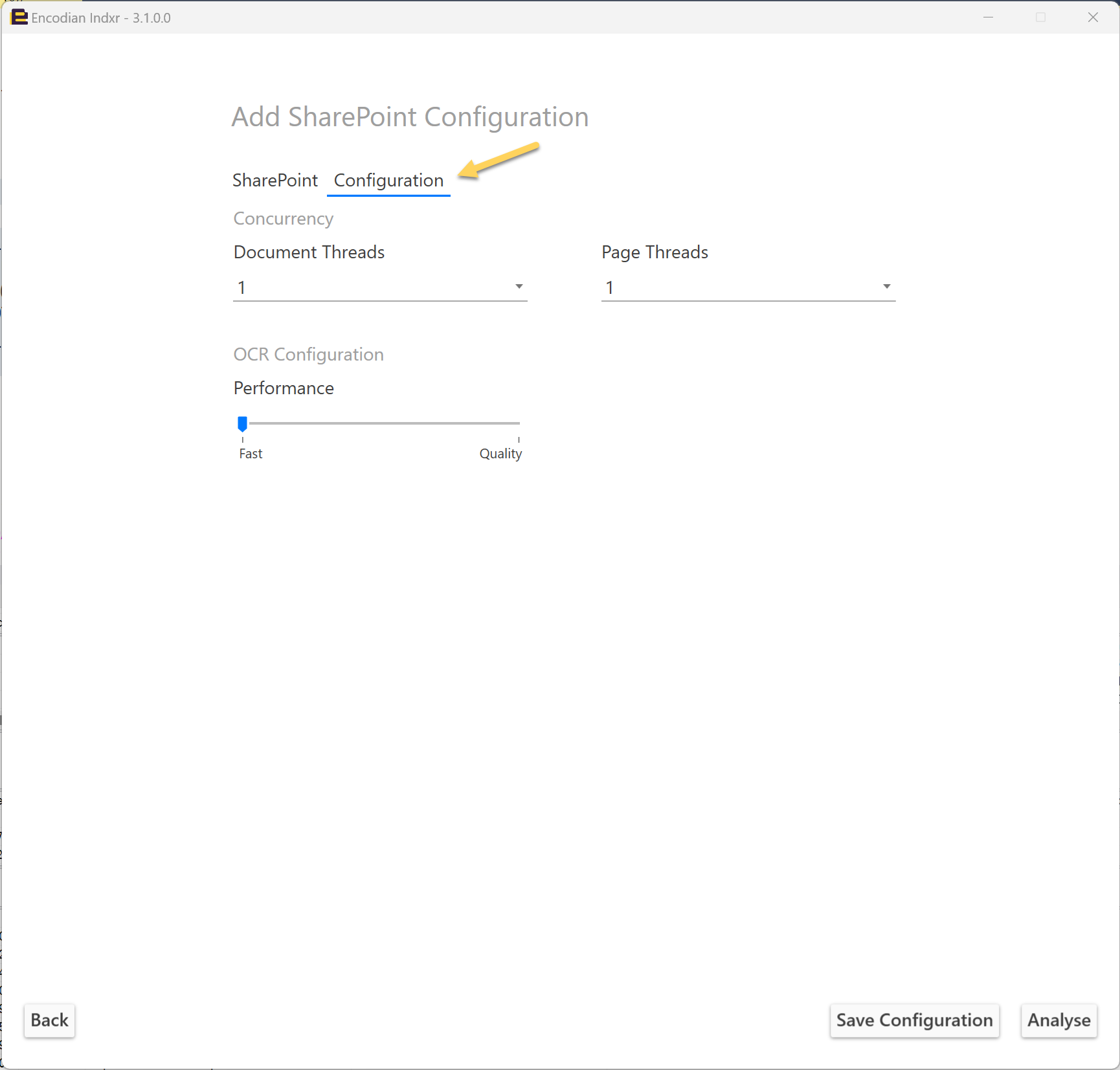Click the OCR Configuration heading
Screen dimensions: 1120x1070
coord(308,355)
